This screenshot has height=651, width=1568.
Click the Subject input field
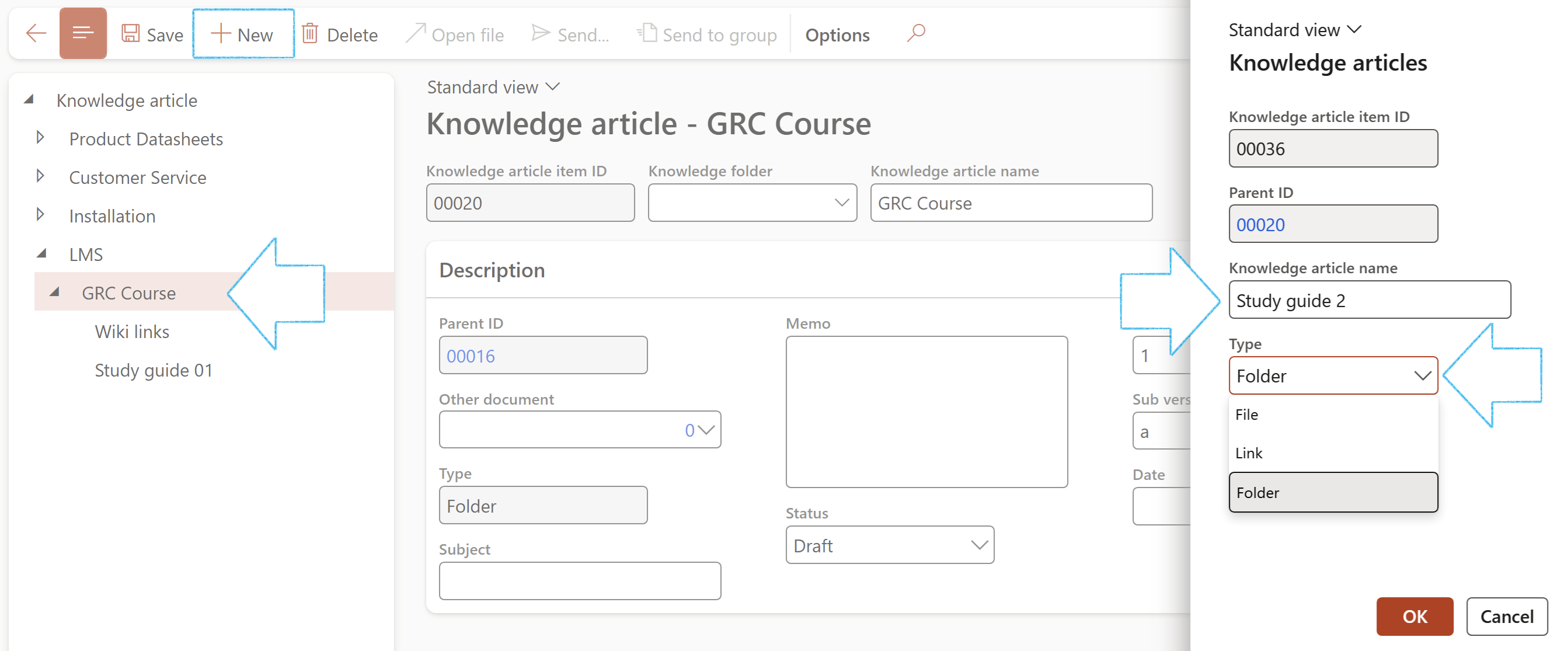pos(580,581)
